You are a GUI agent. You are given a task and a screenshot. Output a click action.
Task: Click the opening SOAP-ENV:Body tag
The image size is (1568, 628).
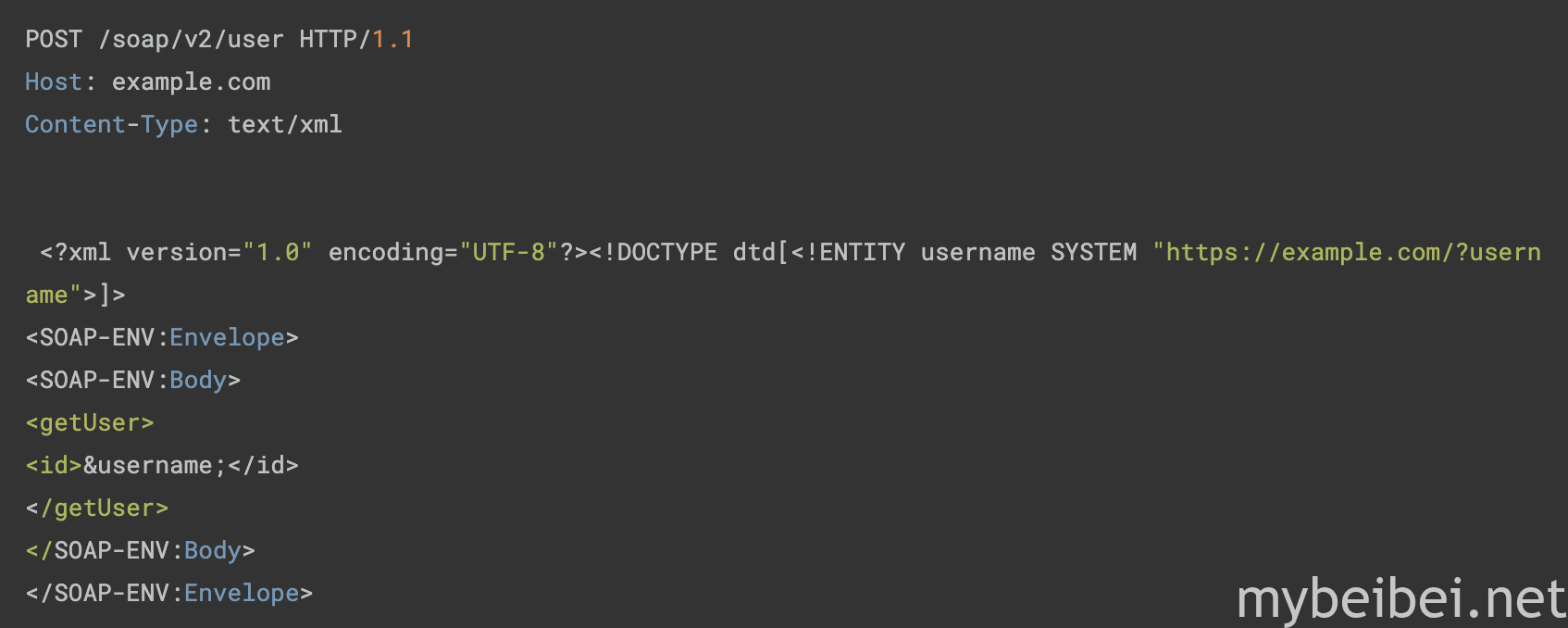tap(133, 380)
